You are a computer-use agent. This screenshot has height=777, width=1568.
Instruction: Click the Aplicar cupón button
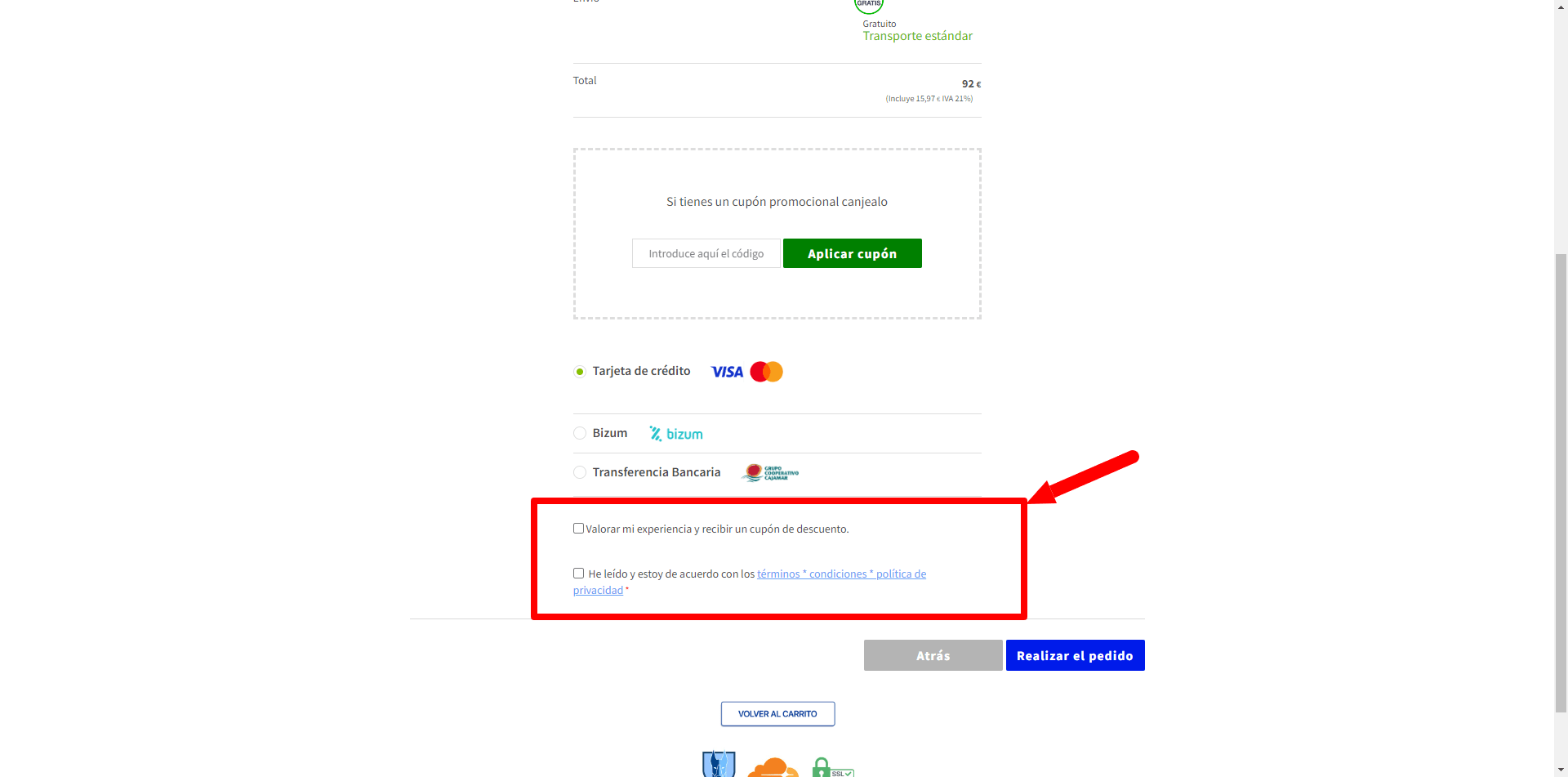click(853, 253)
